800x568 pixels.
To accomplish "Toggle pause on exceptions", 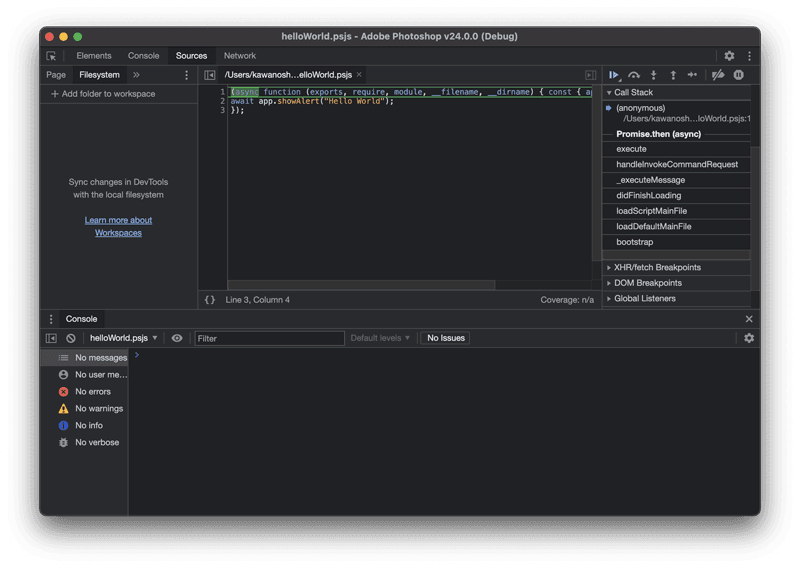I will [x=739, y=75].
